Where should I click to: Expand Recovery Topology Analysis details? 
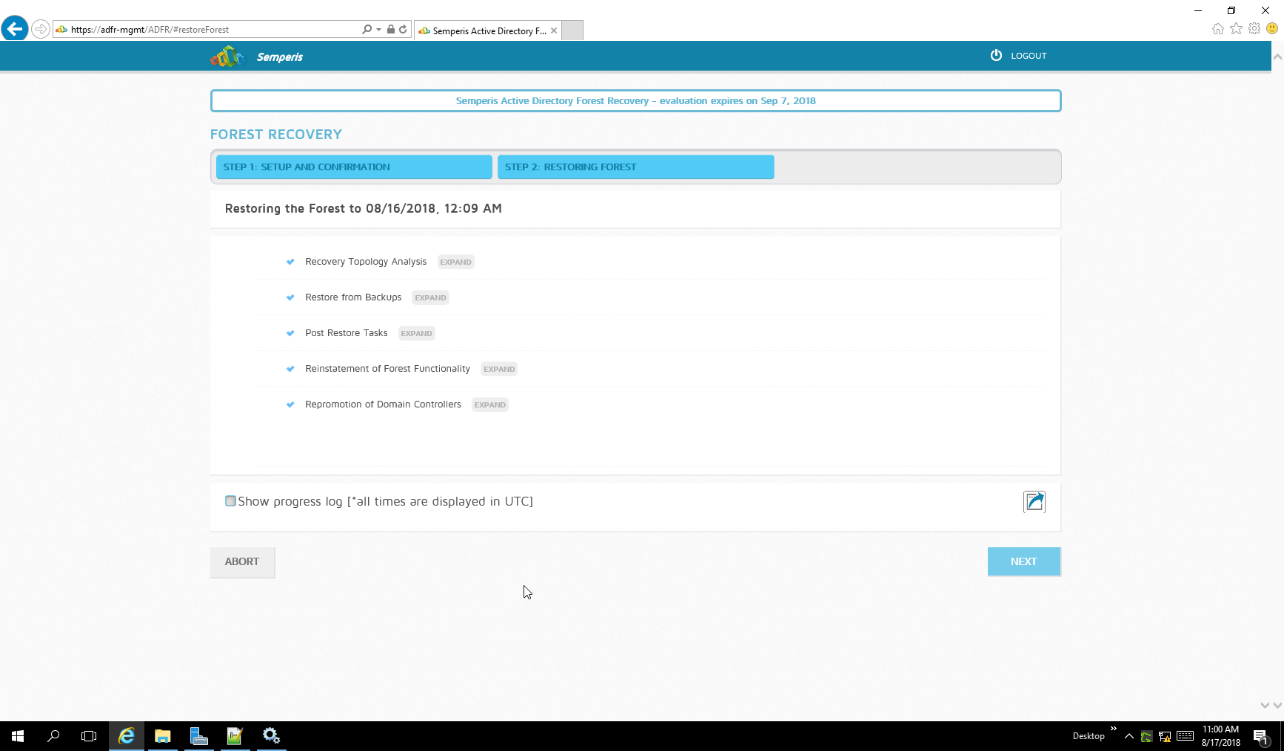tap(456, 262)
